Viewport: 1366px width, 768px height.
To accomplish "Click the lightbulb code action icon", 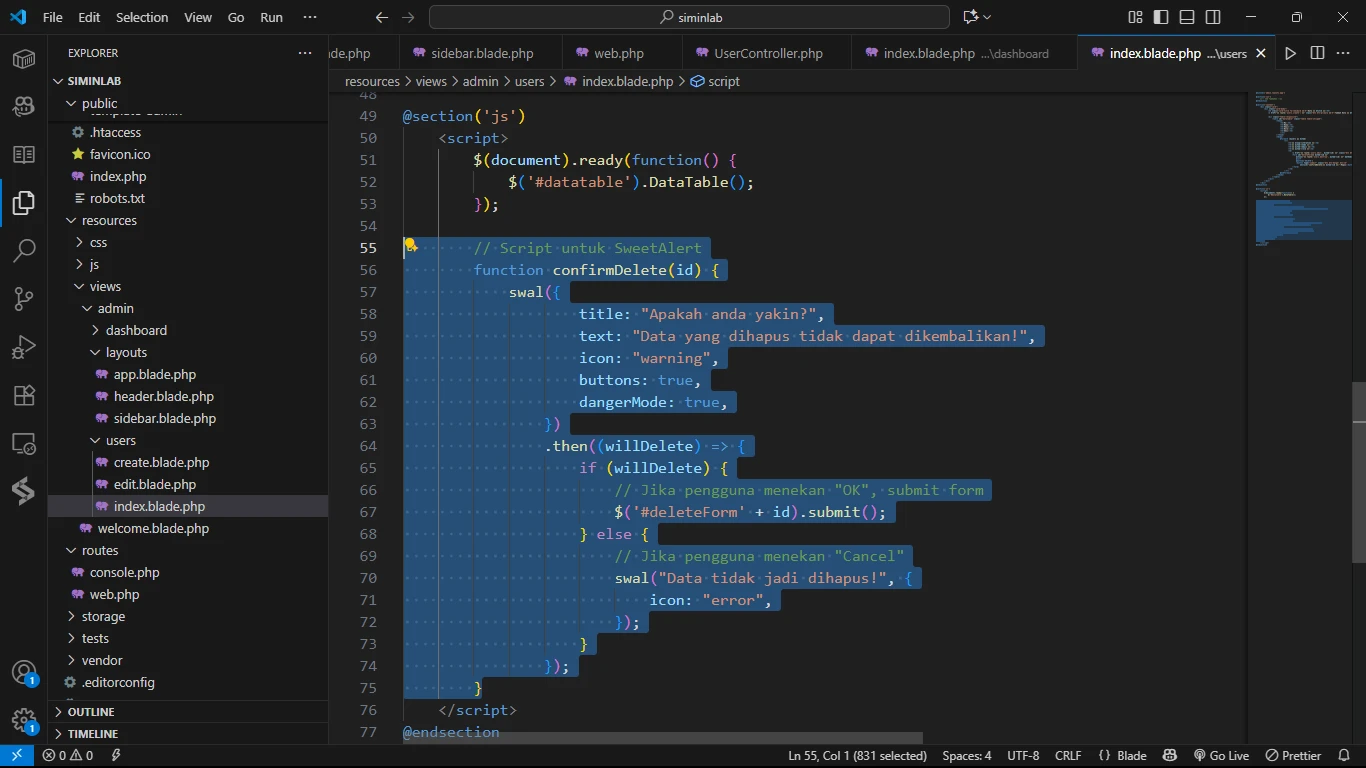I will tap(410, 246).
